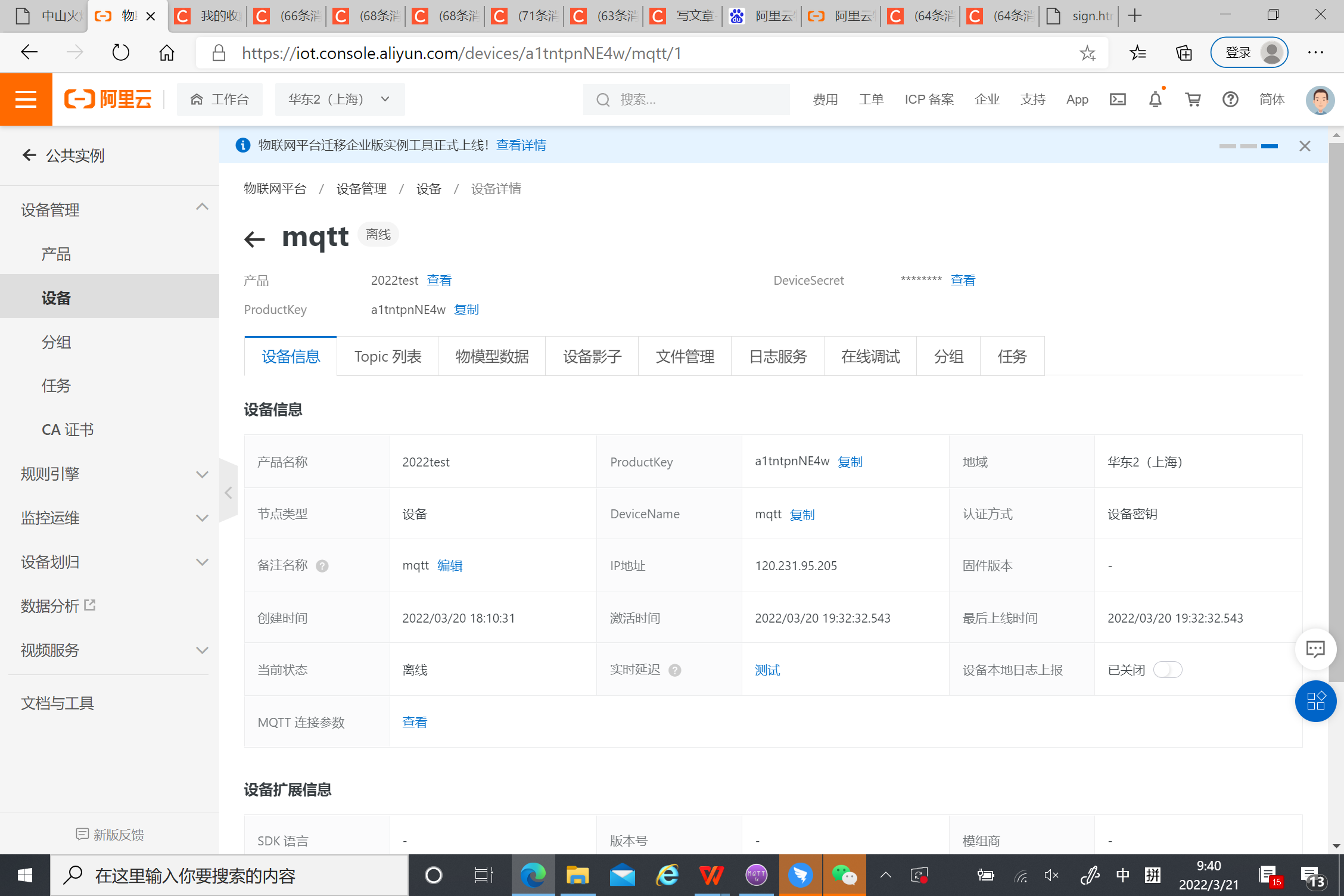The height and width of the screenshot is (896, 1344).
Task: Close the blue announcement banner
Action: point(1305,146)
